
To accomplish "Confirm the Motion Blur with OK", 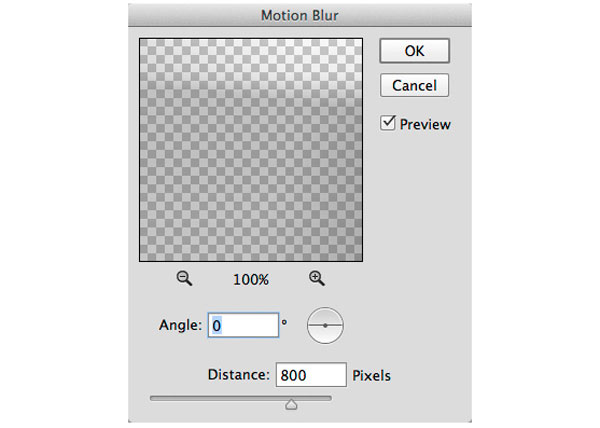I will point(414,51).
